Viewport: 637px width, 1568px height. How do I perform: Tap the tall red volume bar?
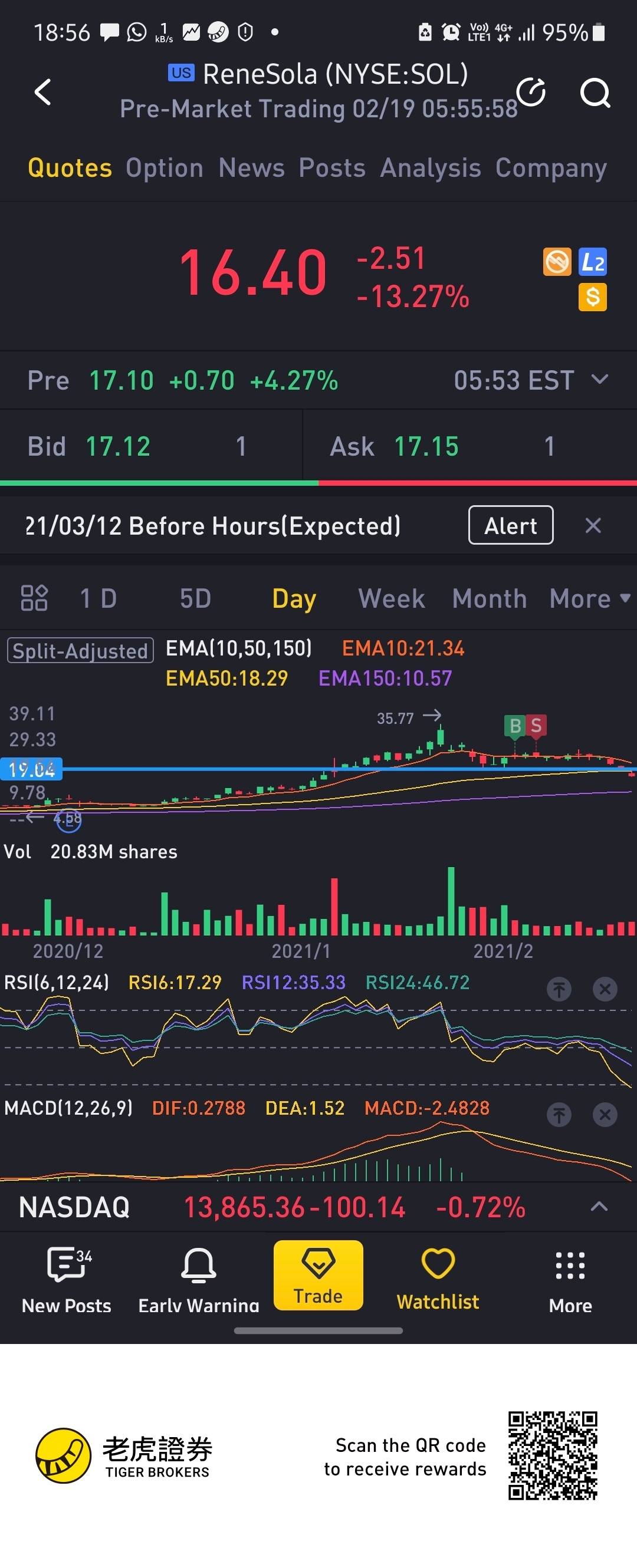pyautogui.click(x=334, y=907)
